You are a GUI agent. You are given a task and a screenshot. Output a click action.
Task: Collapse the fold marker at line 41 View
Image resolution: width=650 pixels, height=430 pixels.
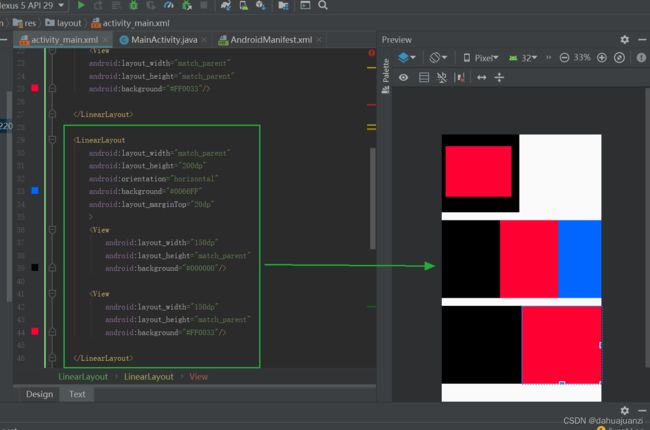(x=52, y=294)
